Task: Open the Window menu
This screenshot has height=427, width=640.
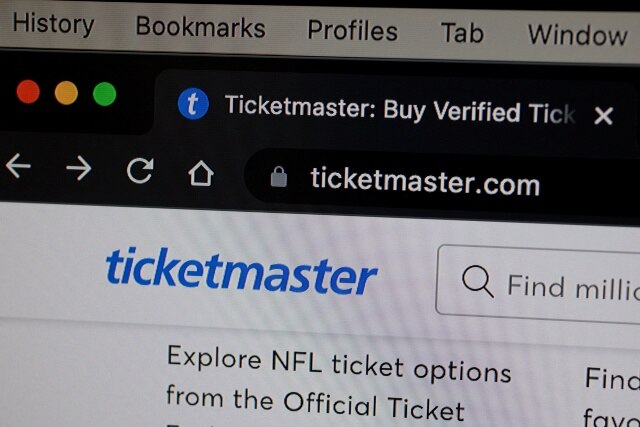Action: click(578, 35)
